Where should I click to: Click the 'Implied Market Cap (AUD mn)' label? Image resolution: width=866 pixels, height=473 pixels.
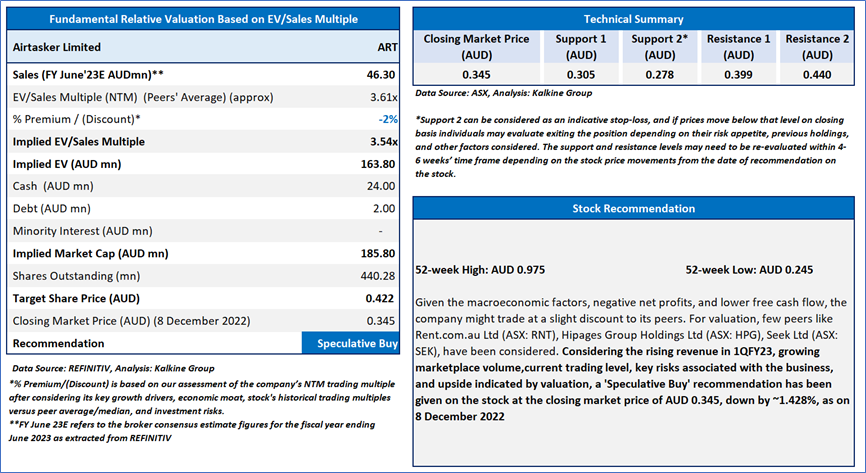pyautogui.click(x=91, y=254)
